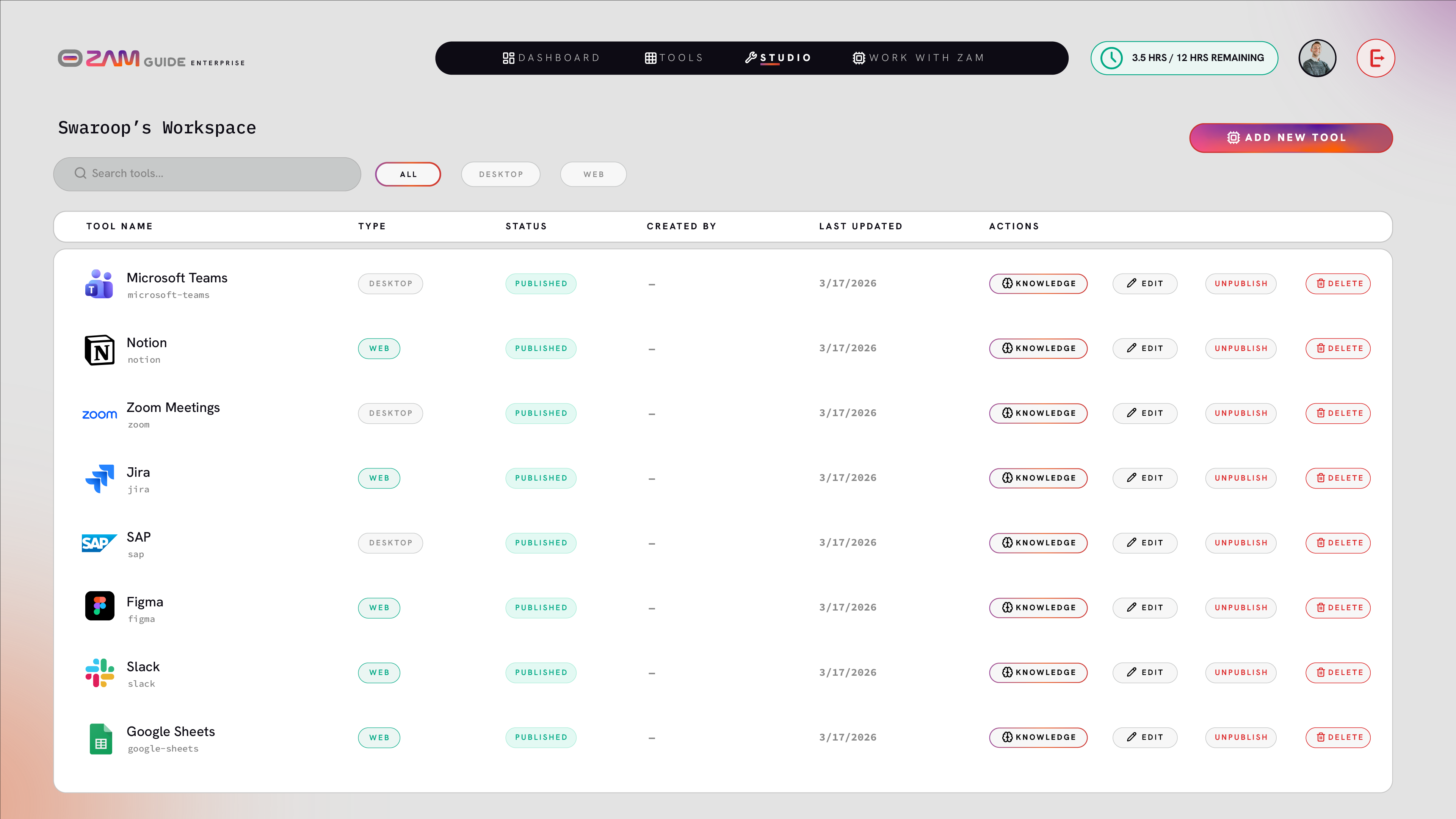Screen dimensions: 1456x819
Task: Select the ALL filter pill
Action: coord(407,174)
